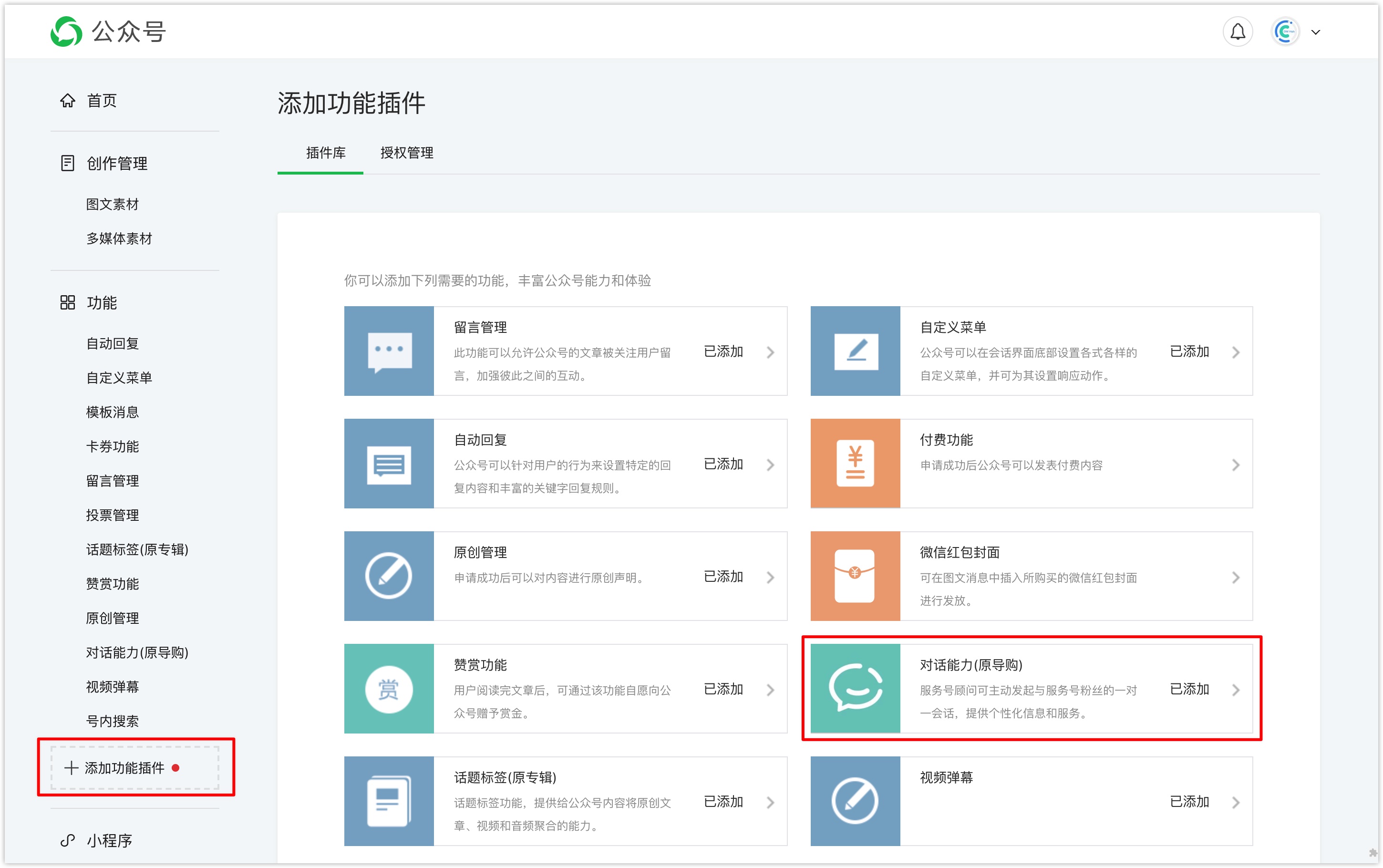Expand the 对话能力(原导购) card chevron

(x=1236, y=690)
